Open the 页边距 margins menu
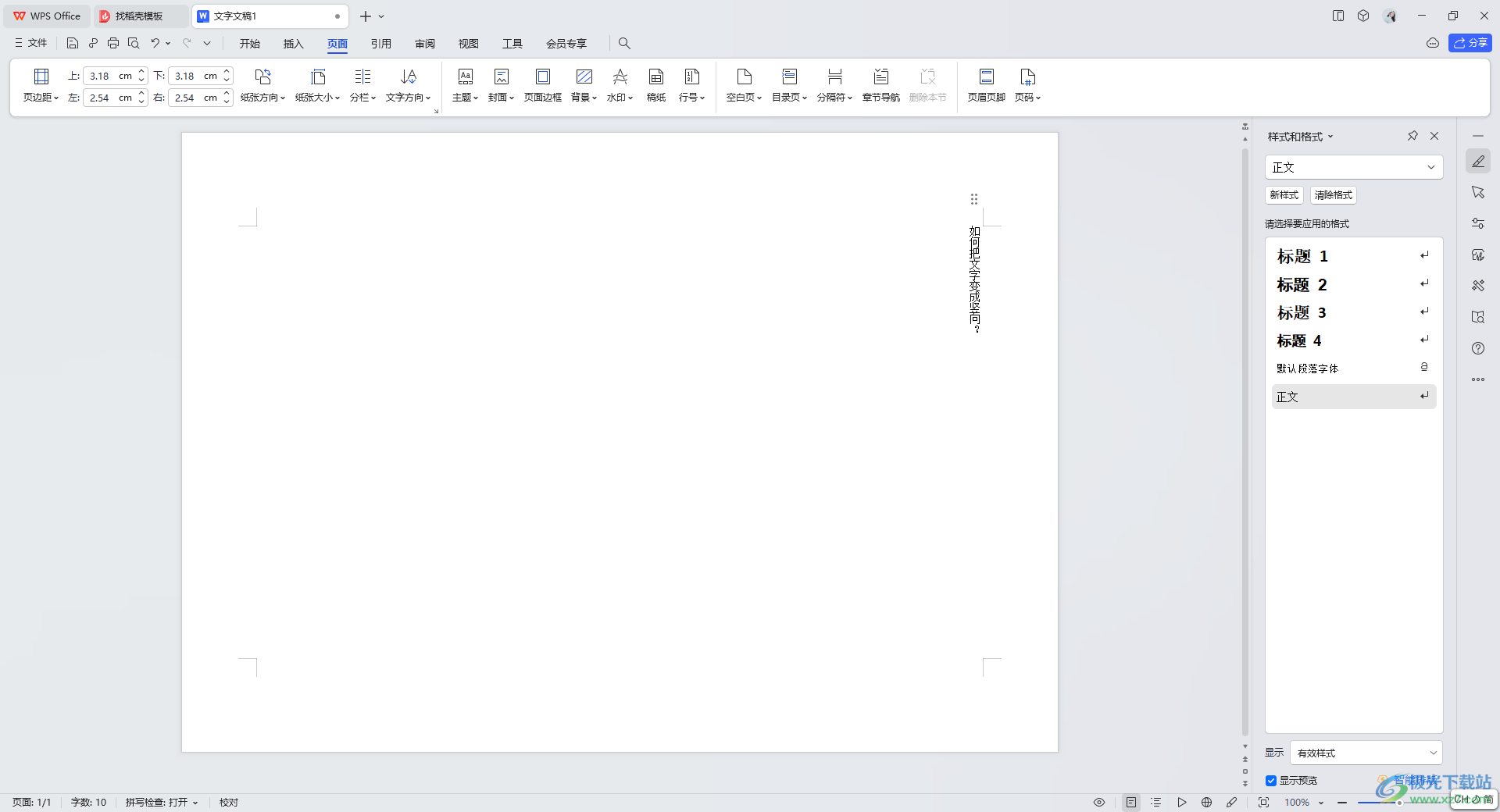Viewport: 1500px width, 812px height. point(41,86)
